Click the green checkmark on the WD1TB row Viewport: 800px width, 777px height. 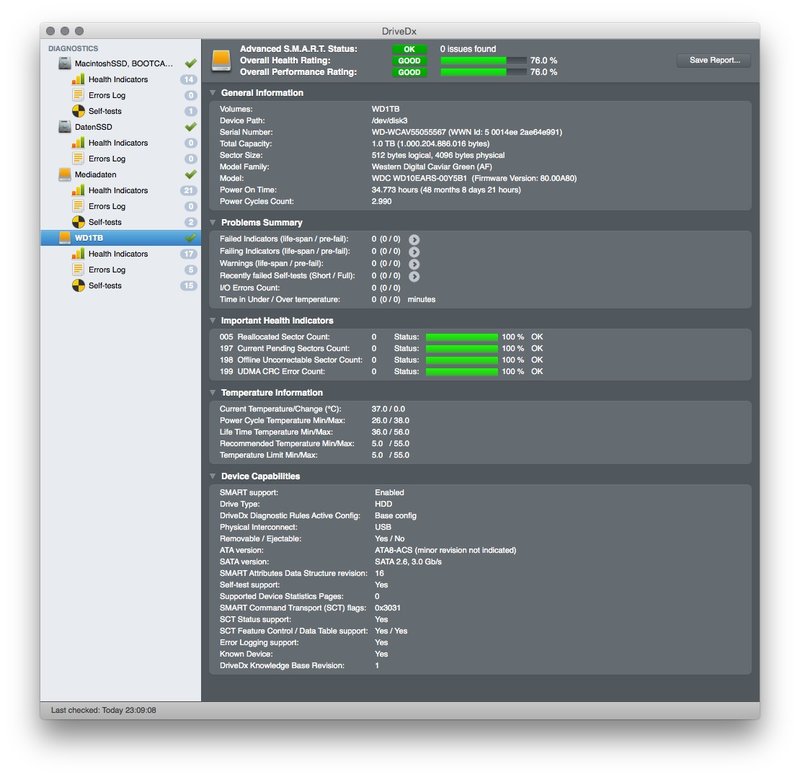pos(191,238)
